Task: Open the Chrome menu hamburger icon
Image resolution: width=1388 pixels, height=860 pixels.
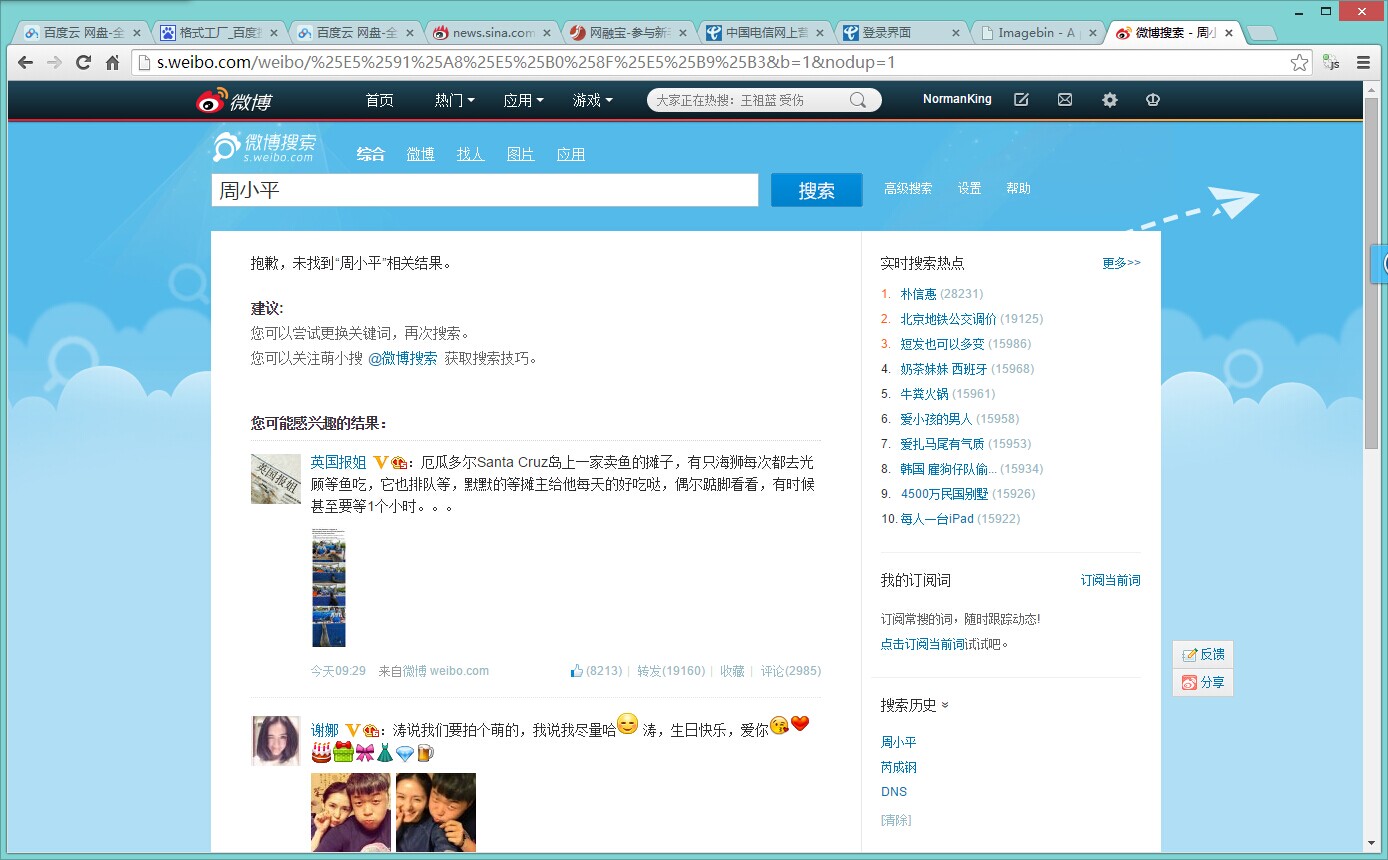Action: (1363, 63)
